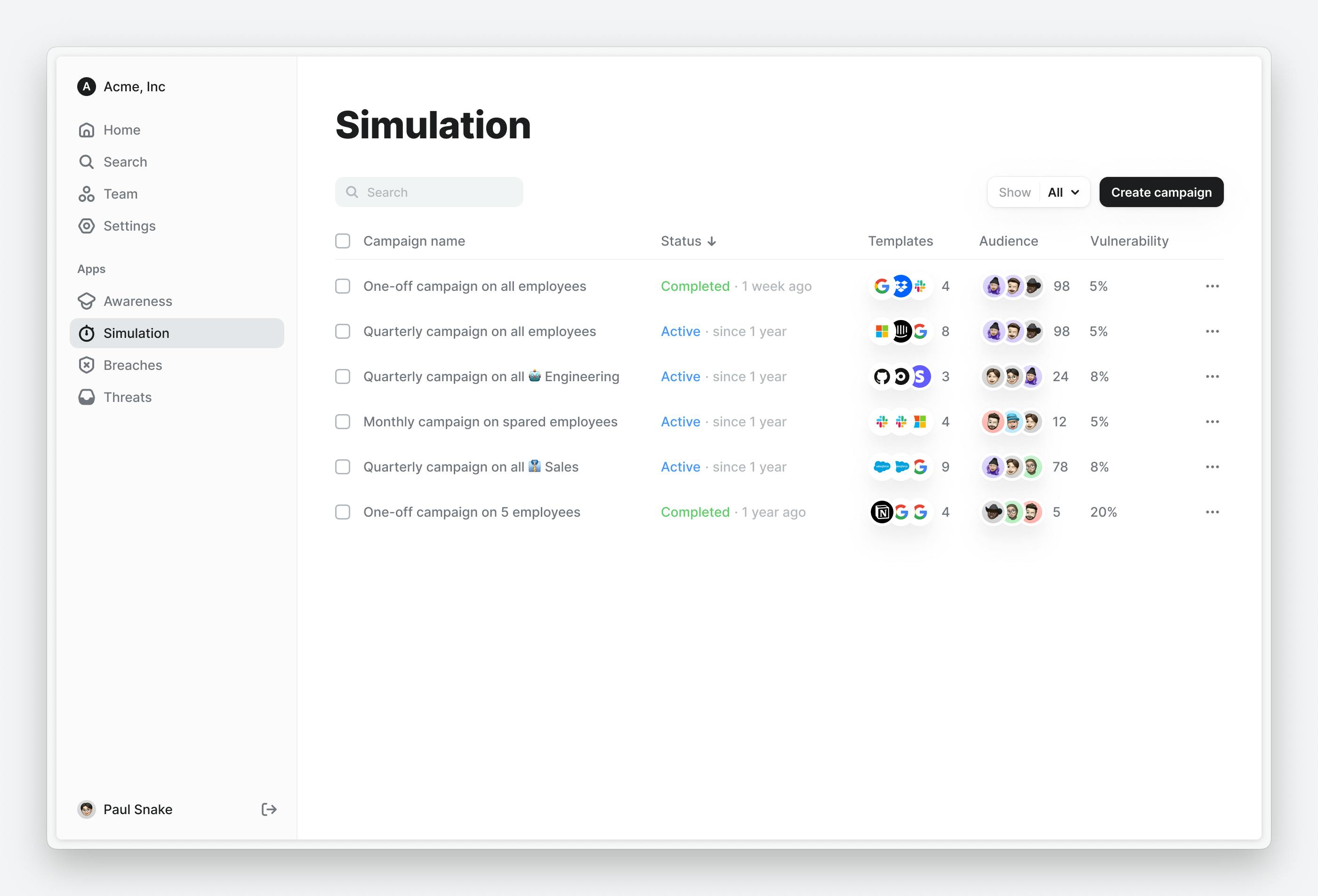Click the Team icon in sidebar

(88, 193)
